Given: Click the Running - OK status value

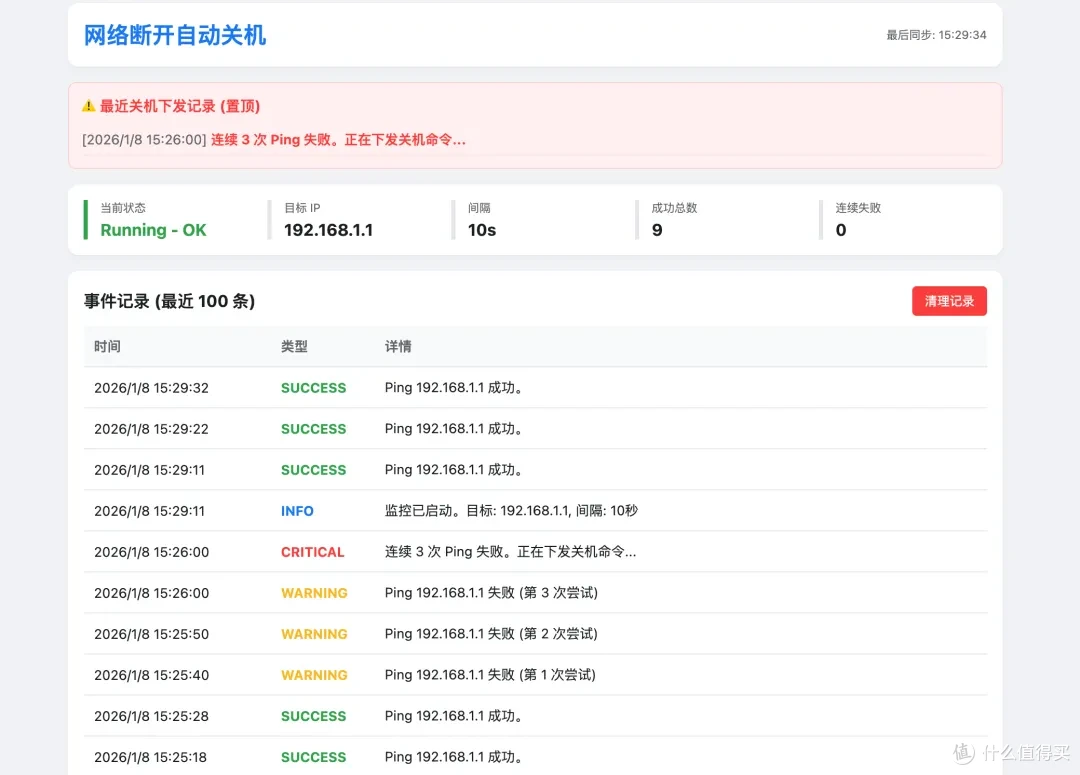Looking at the screenshot, I should click(x=154, y=230).
